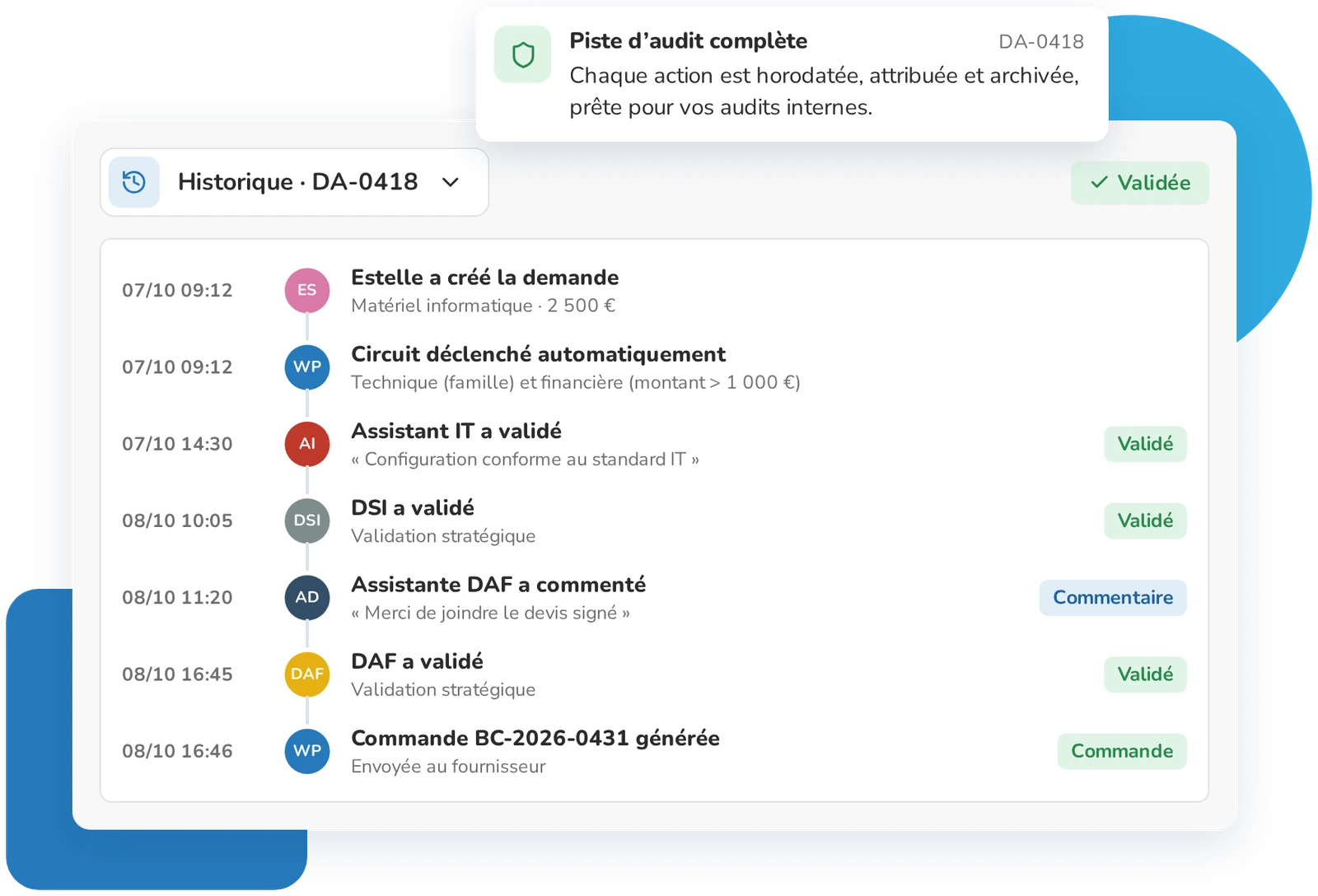Click WP avatar next to Commande BC-2026-0431
1318x896 pixels.
(x=307, y=751)
